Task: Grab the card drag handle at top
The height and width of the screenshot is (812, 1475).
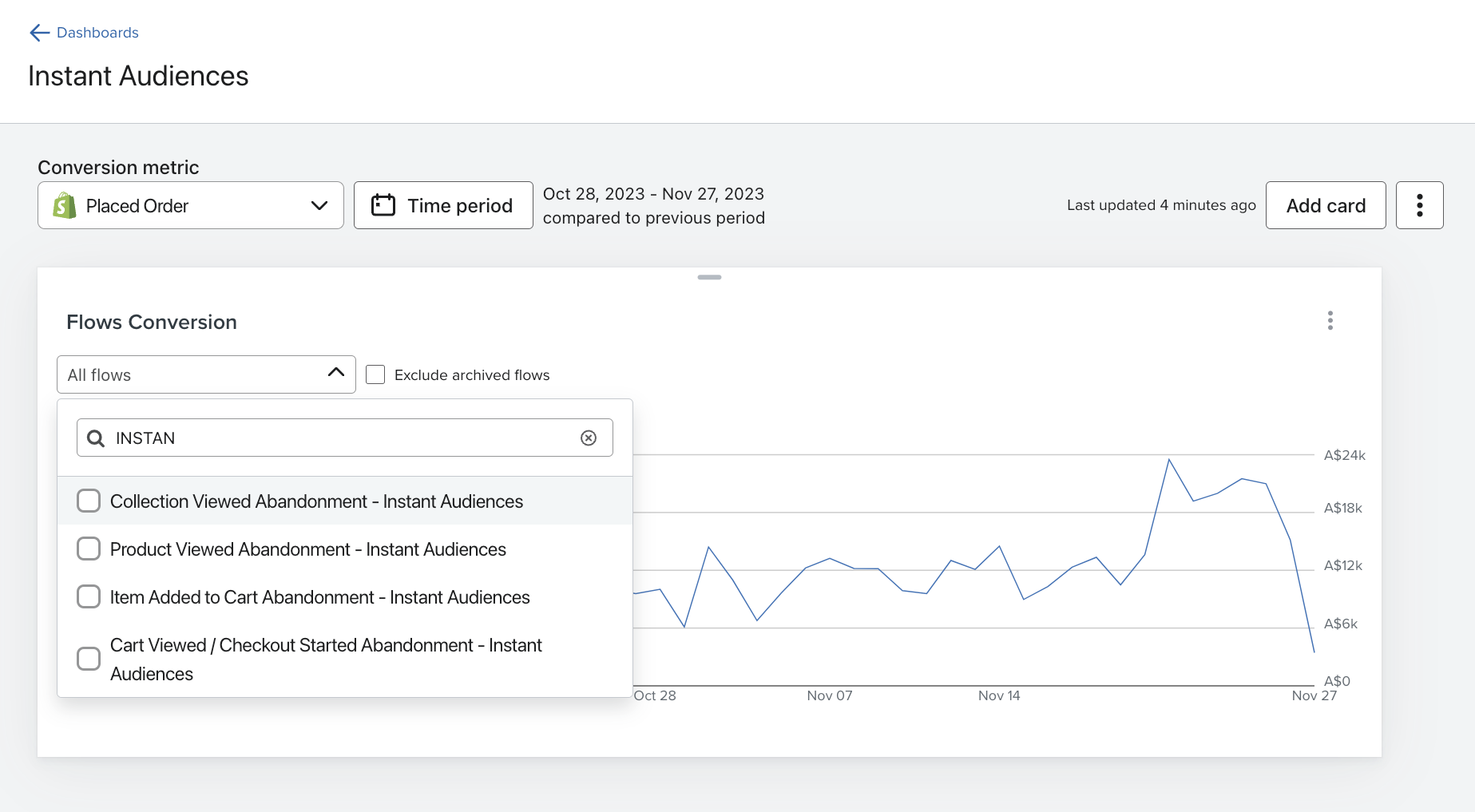Action: coord(709,277)
